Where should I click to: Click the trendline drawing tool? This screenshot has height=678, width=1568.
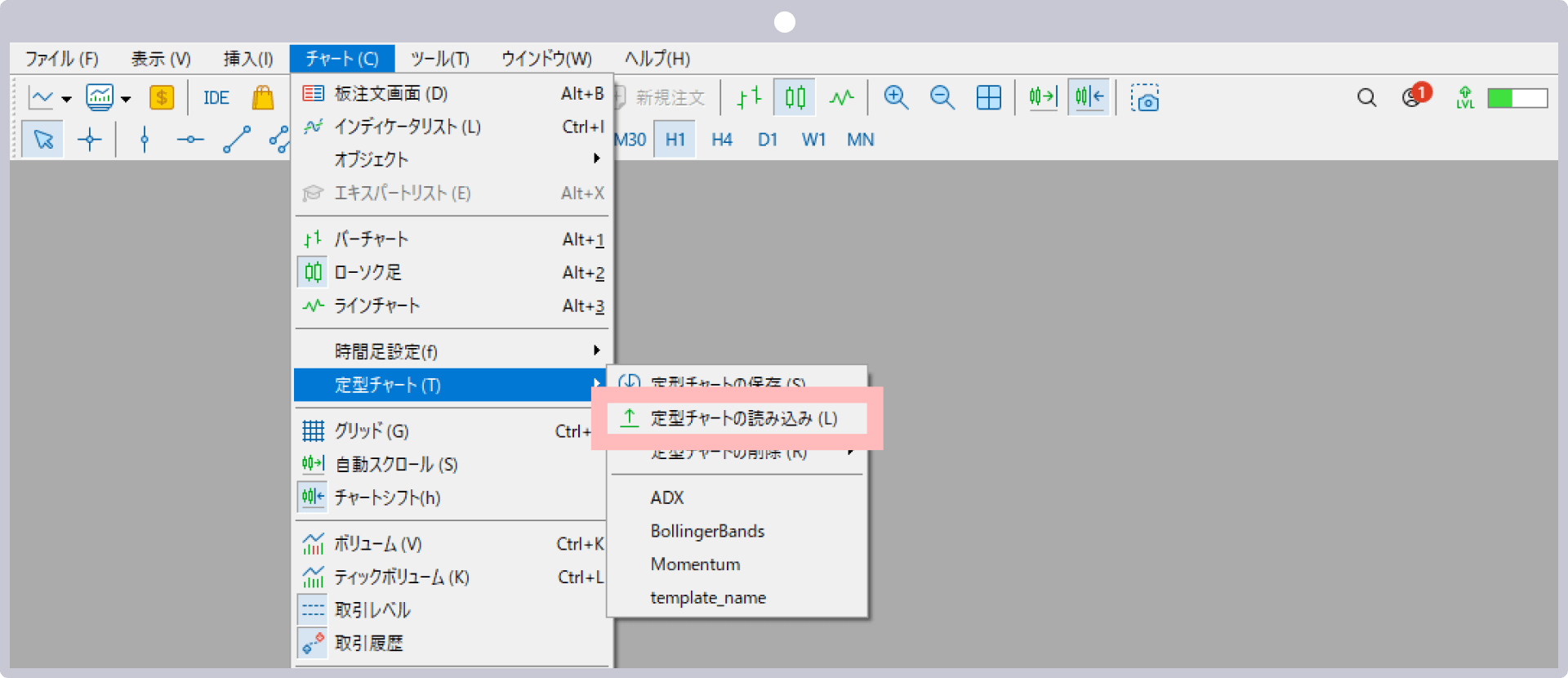coord(236,140)
